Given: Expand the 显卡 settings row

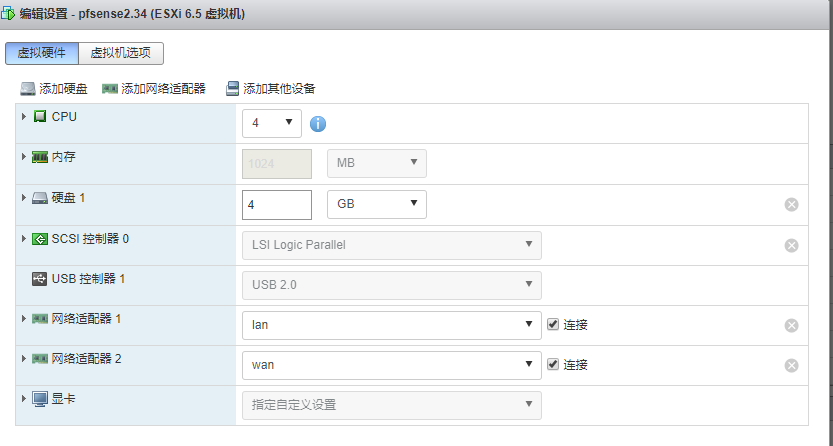Looking at the screenshot, I should [24, 398].
